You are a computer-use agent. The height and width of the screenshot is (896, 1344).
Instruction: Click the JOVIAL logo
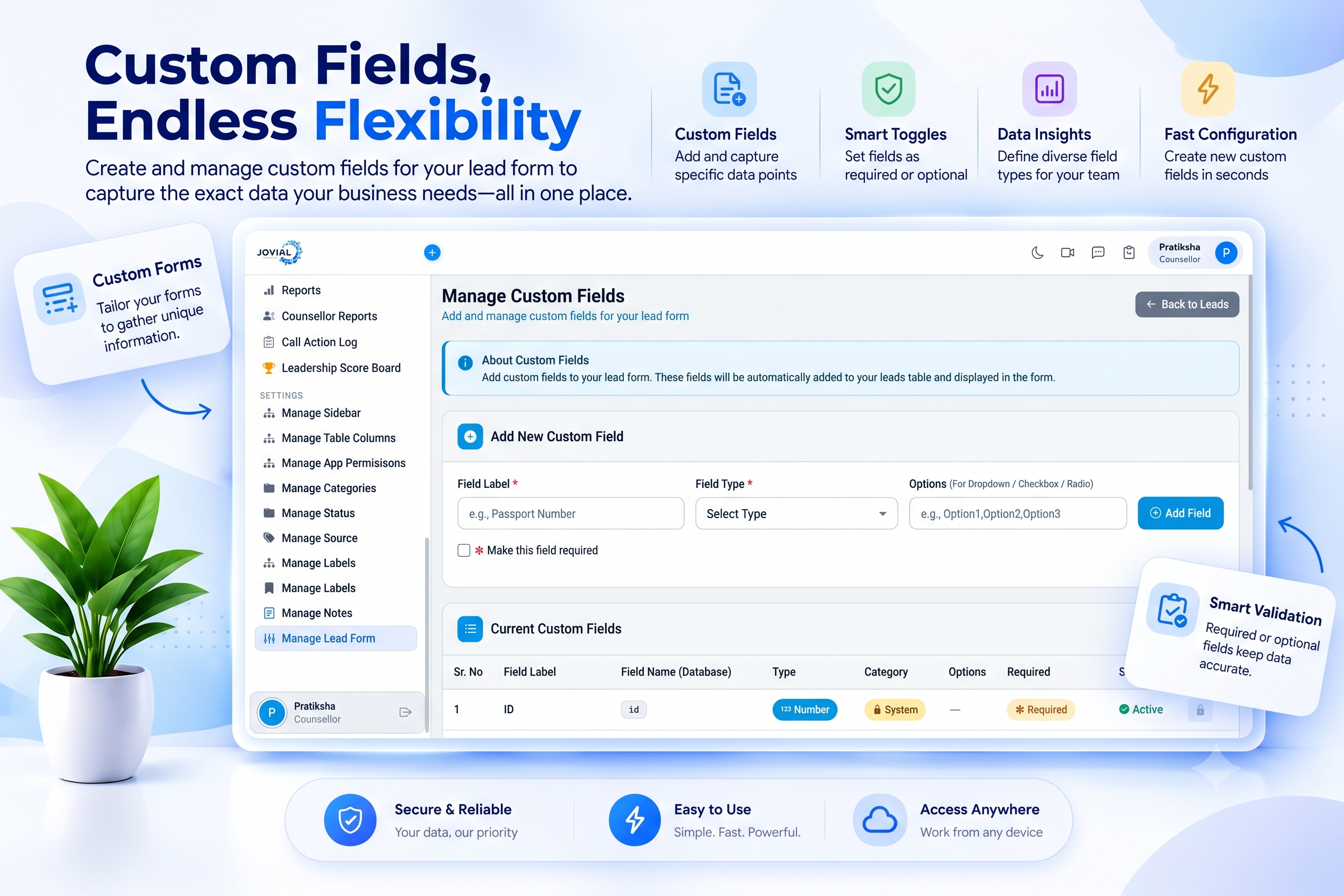[279, 252]
